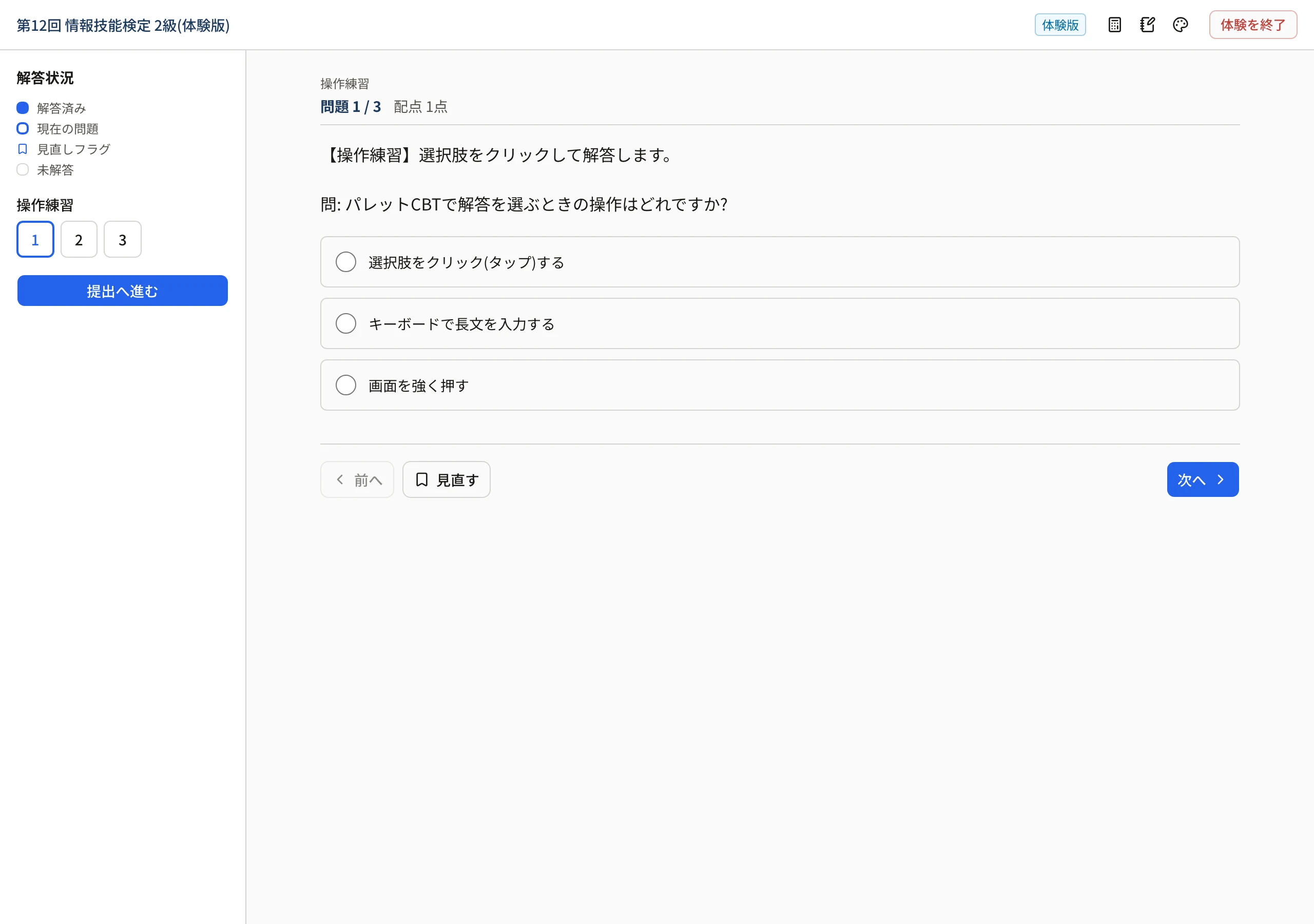Select radio option キーボードで長文を入力する
Viewport: 1314px width, 924px height.
[780, 323]
